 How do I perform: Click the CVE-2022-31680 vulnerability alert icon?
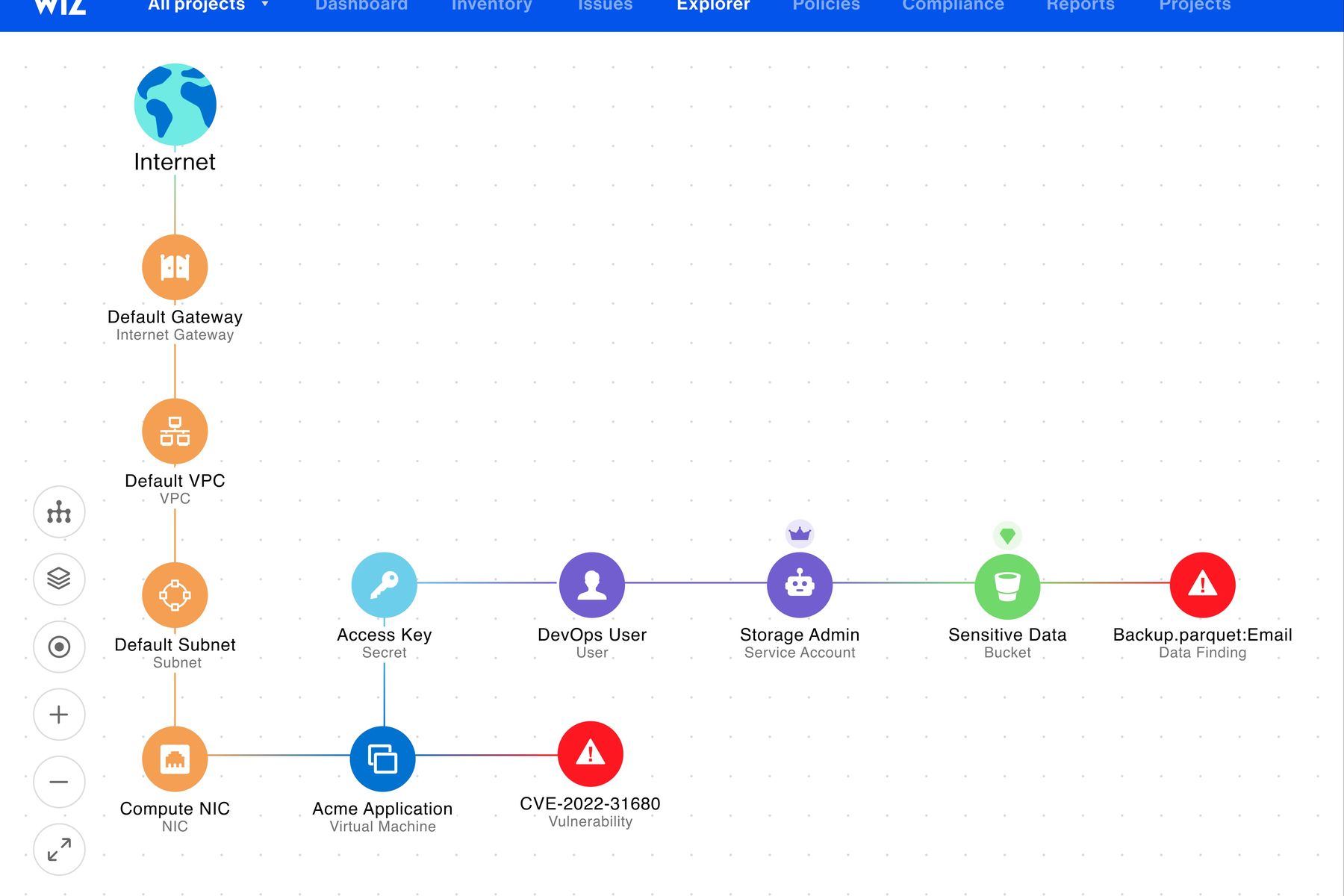(591, 754)
